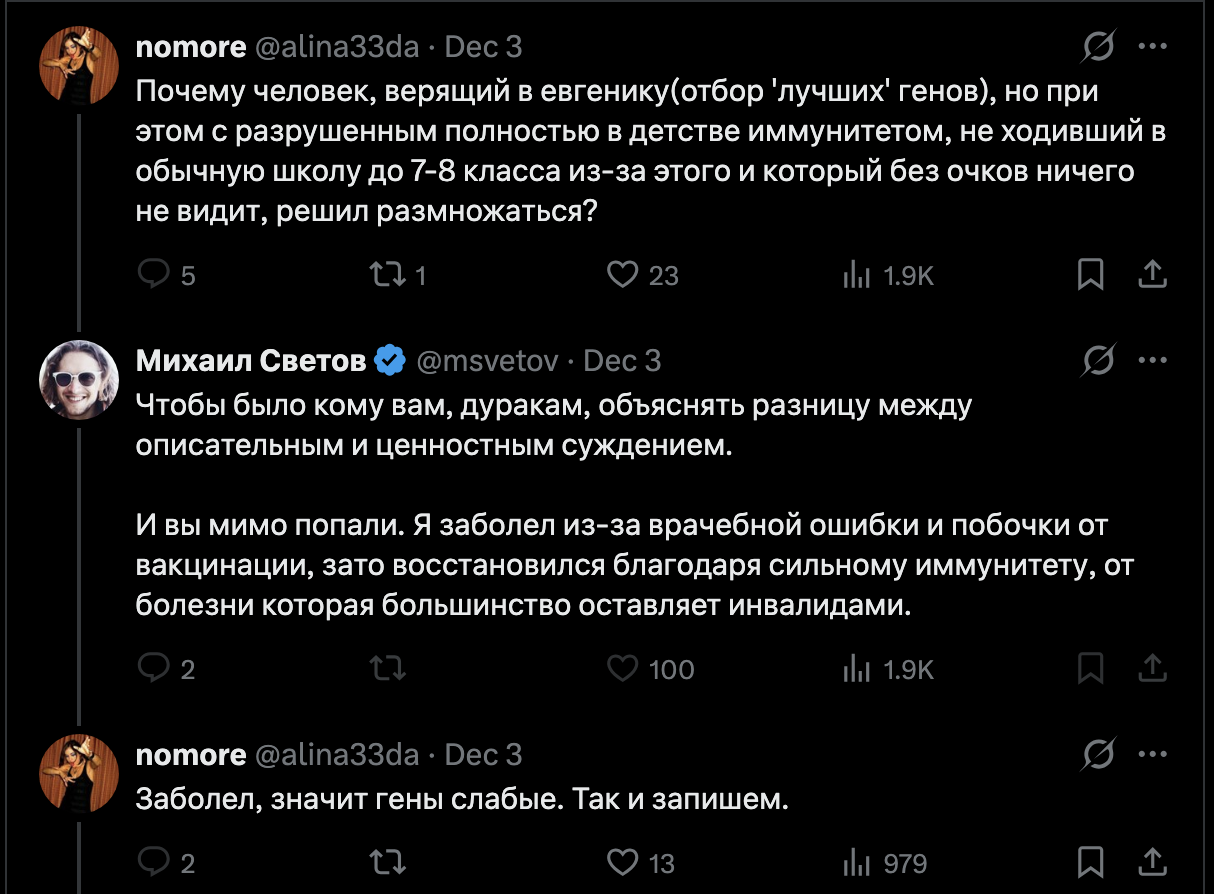This screenshot has width=1214, height=894.
Task: Reply to Михаил Светов's tweet
Action: (x=154, y=668)
